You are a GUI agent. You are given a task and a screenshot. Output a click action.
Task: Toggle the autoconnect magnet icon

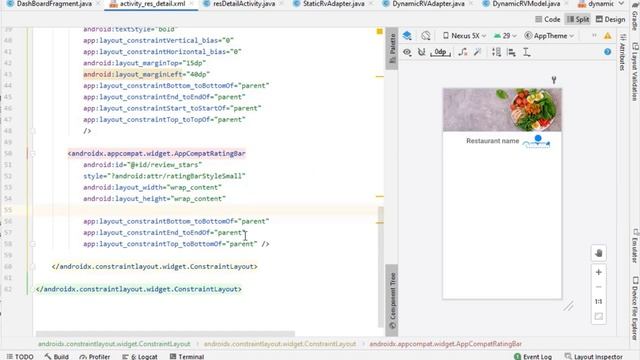point(422,52)
